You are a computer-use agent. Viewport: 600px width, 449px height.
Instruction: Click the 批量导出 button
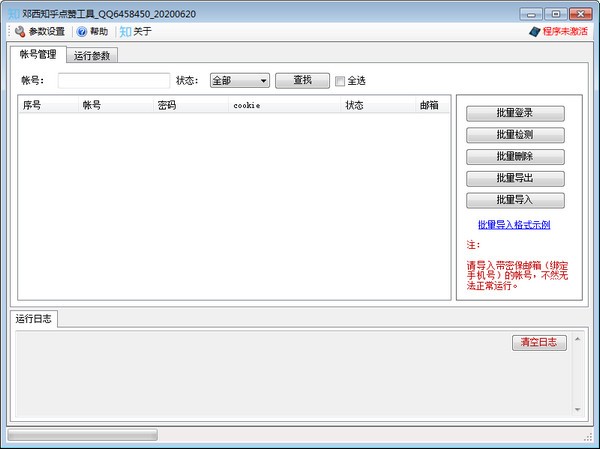coord(515,178)
